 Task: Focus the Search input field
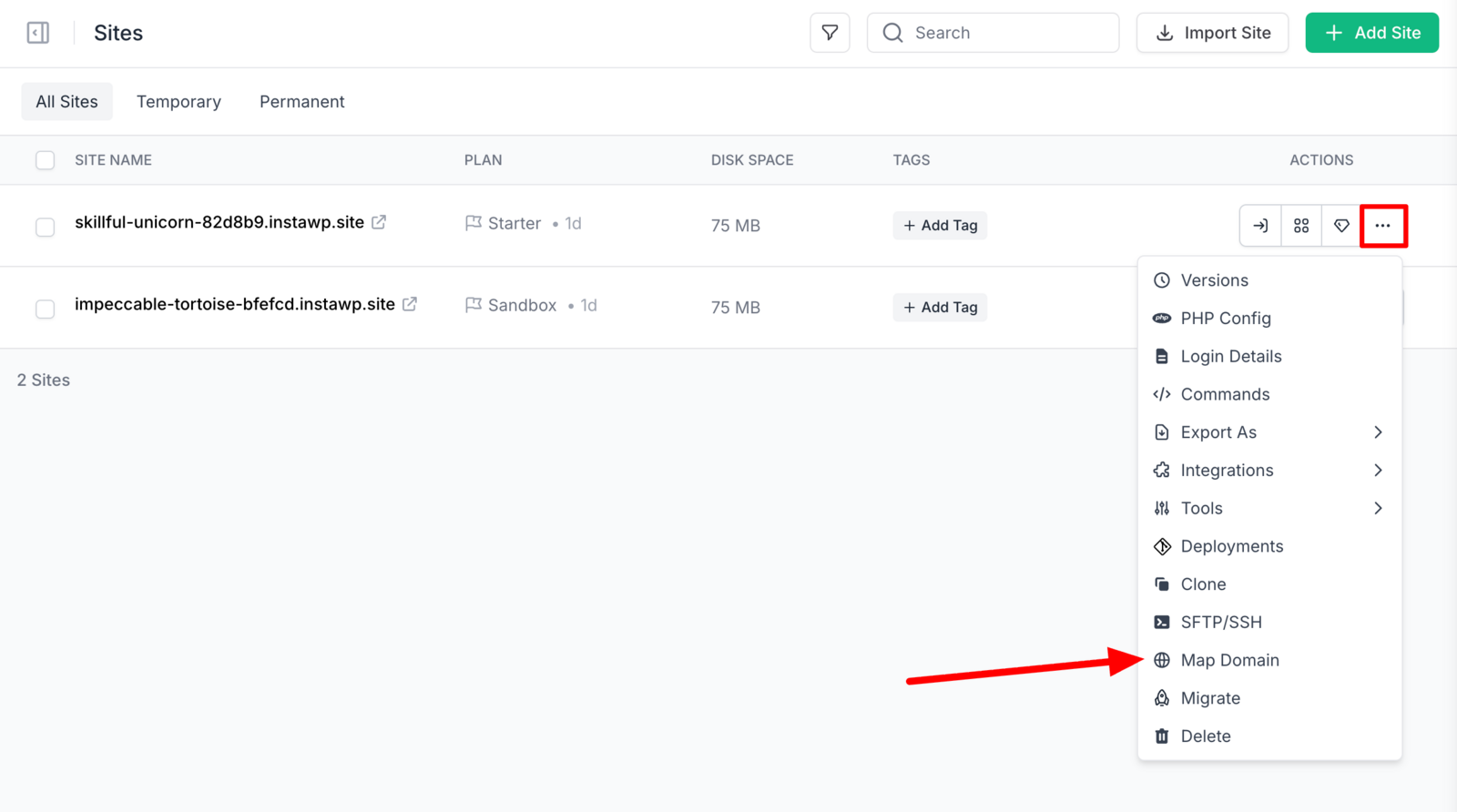coord(993,33)
